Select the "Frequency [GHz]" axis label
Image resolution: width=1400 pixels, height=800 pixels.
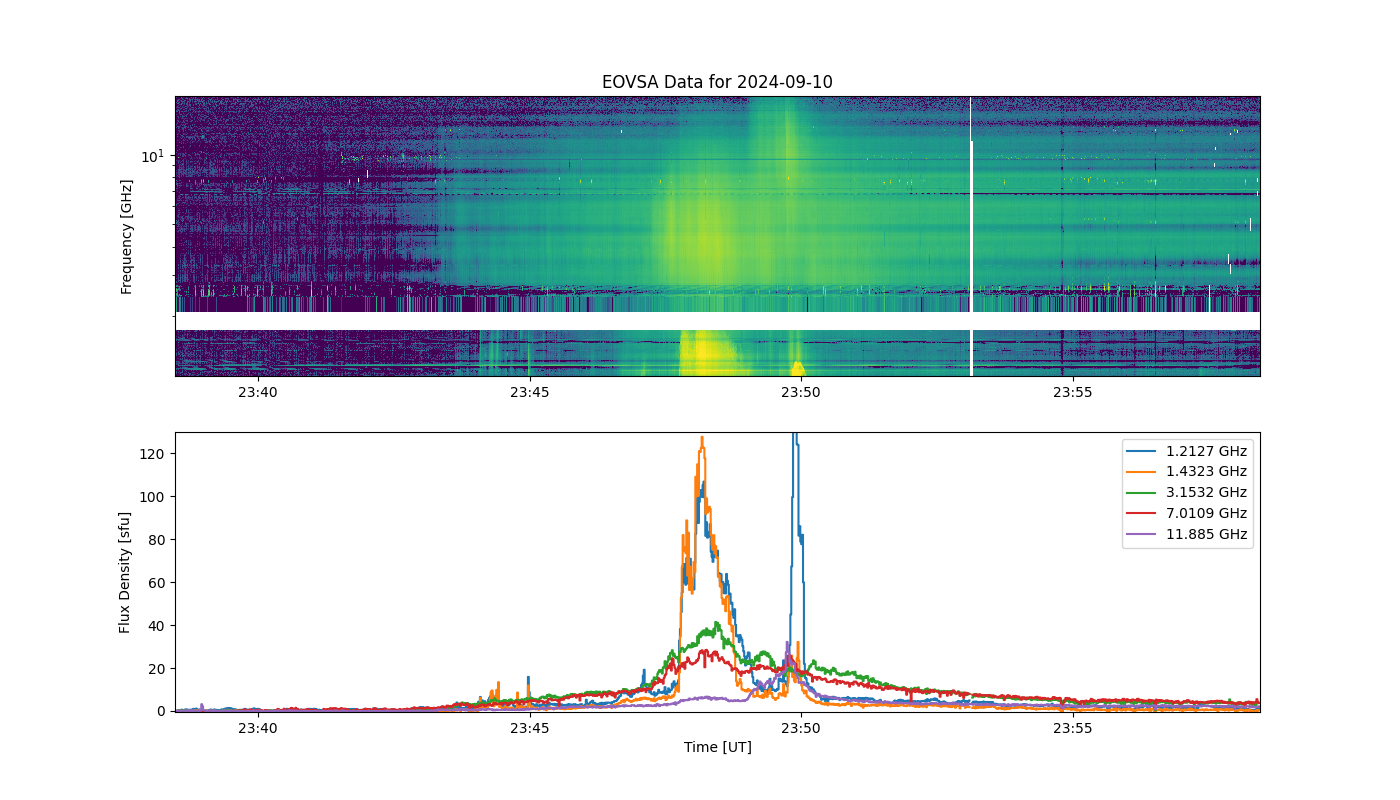tap(127, 237)
